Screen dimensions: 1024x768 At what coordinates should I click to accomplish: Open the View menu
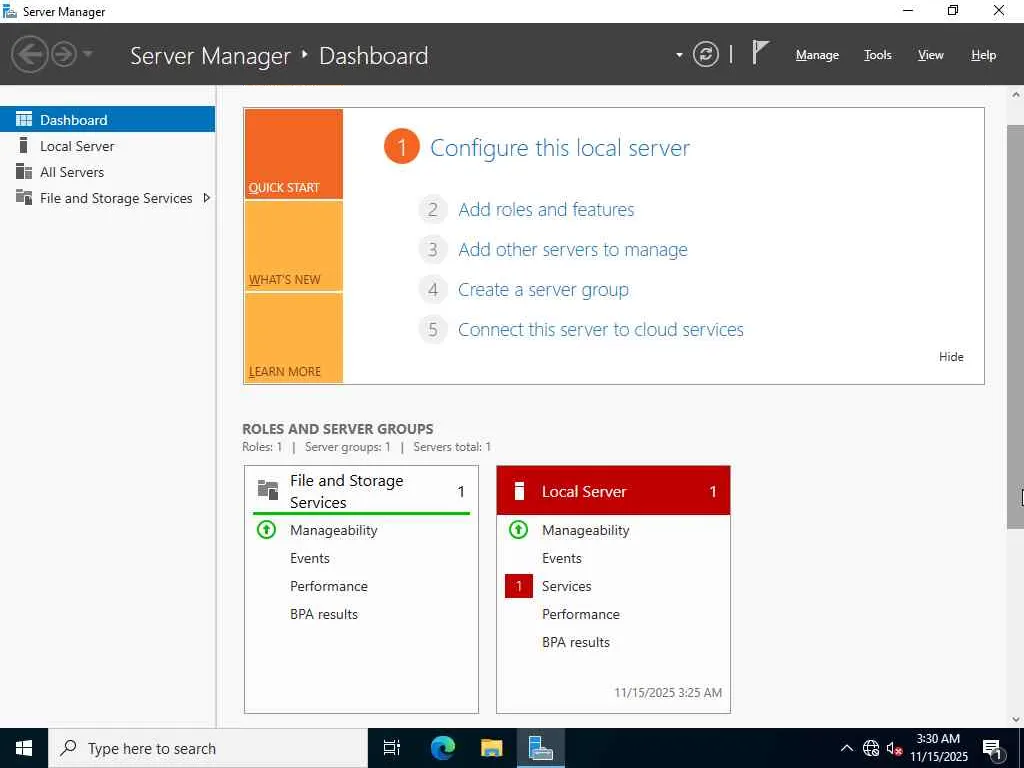coord(930,55)
